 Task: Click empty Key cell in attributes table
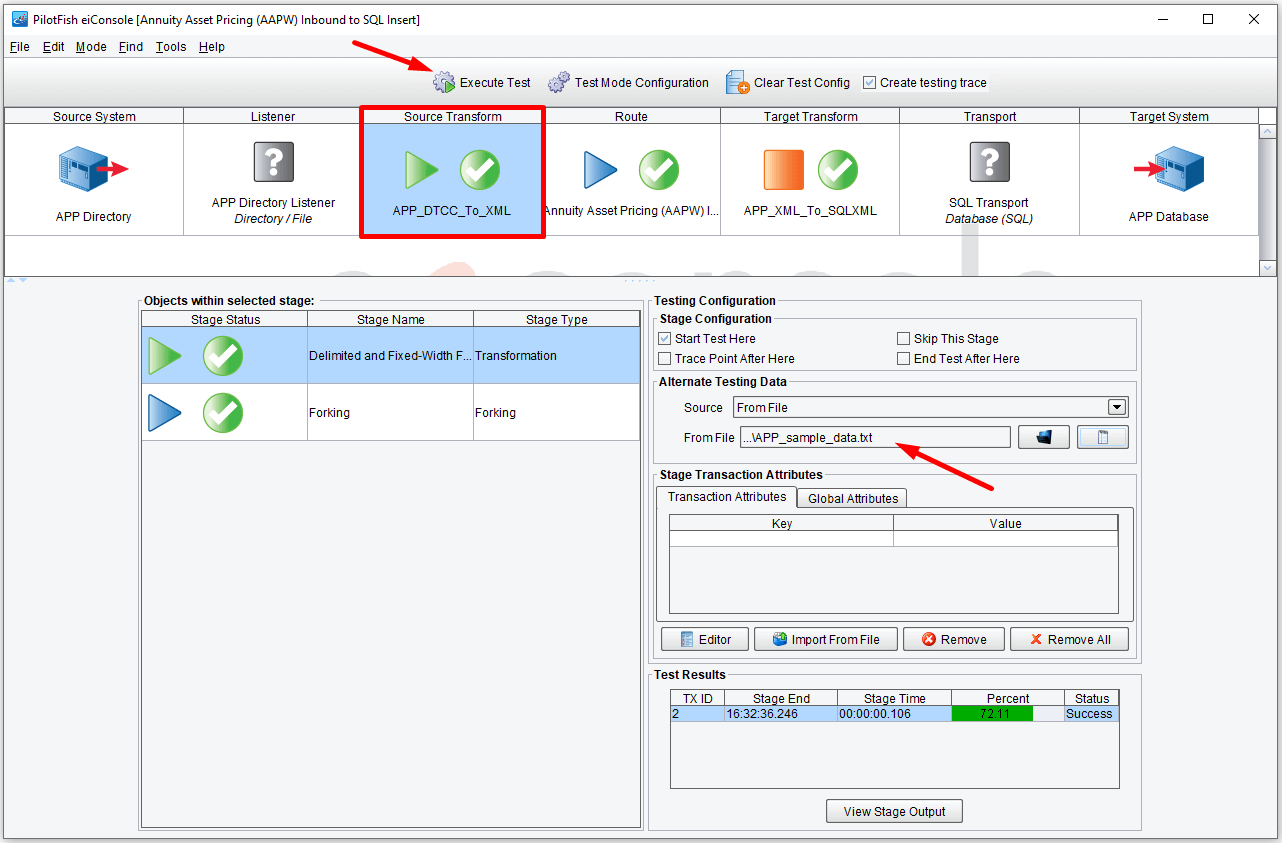click(x=781, y=539)
